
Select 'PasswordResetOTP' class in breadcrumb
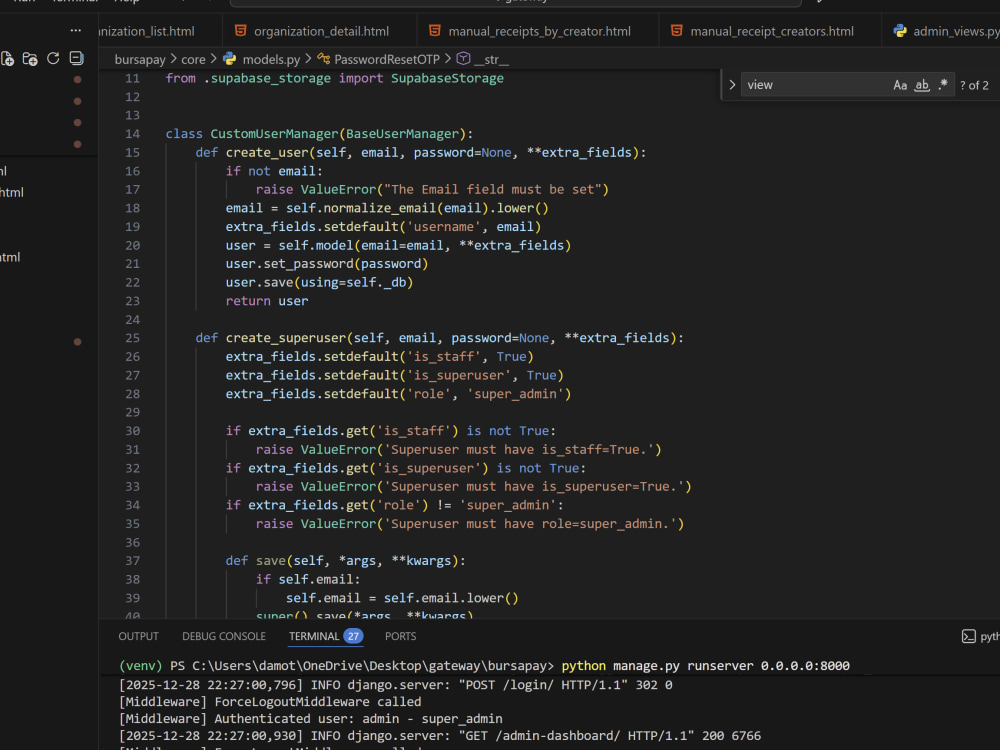[x=387, y=59]
